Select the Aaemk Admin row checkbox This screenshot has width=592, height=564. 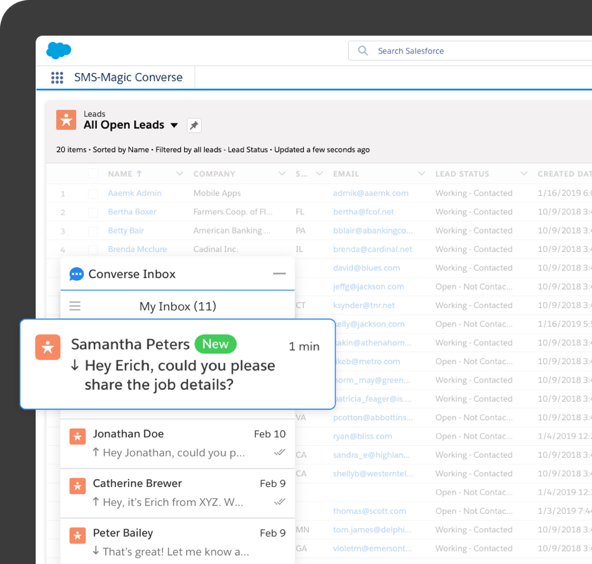point(93,194)
